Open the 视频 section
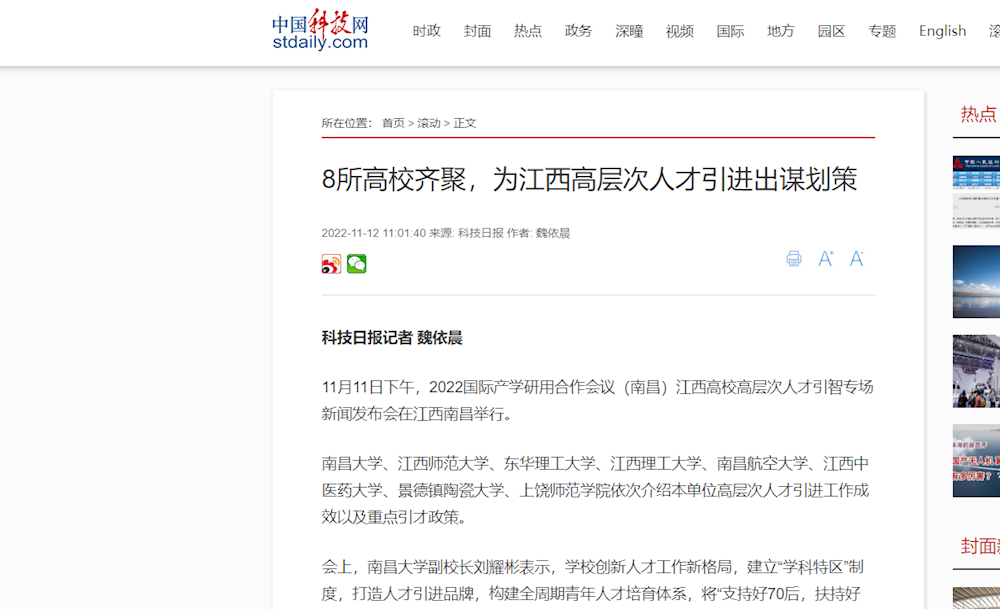The height and width of the screenshot is (609, 1000). click(680, 31)
